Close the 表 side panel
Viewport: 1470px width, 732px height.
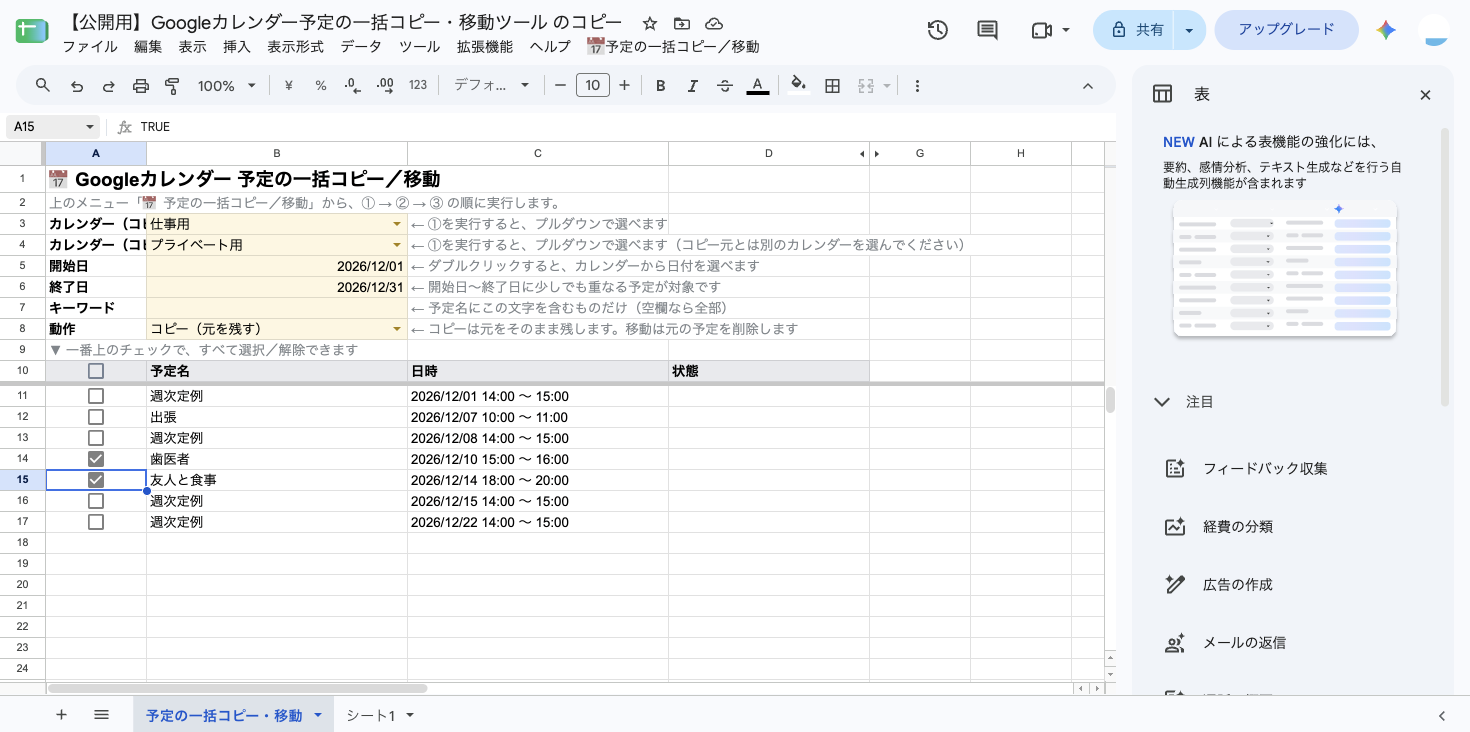click(x=1426, y=95)
